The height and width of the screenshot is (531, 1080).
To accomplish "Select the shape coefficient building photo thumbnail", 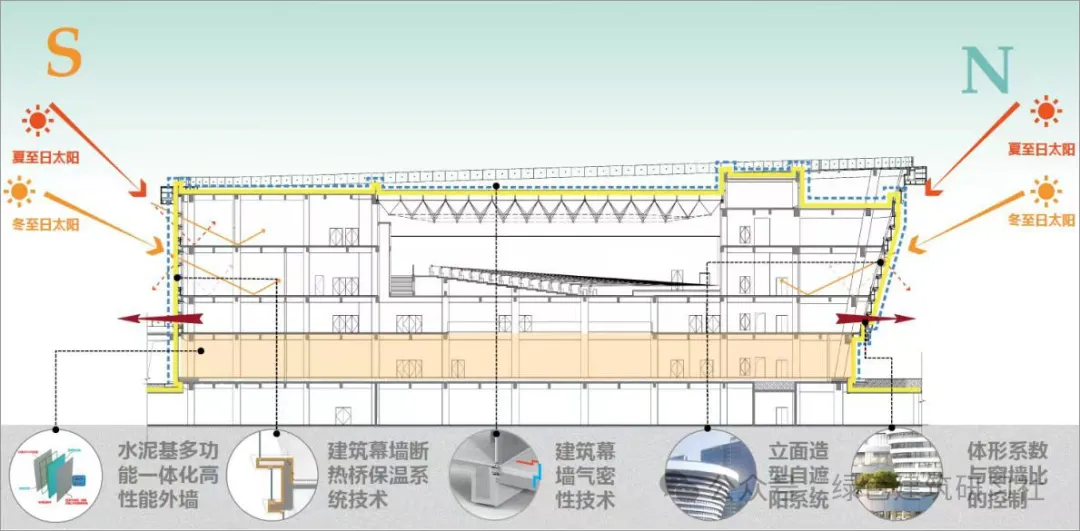I will (x=895, y=472).
